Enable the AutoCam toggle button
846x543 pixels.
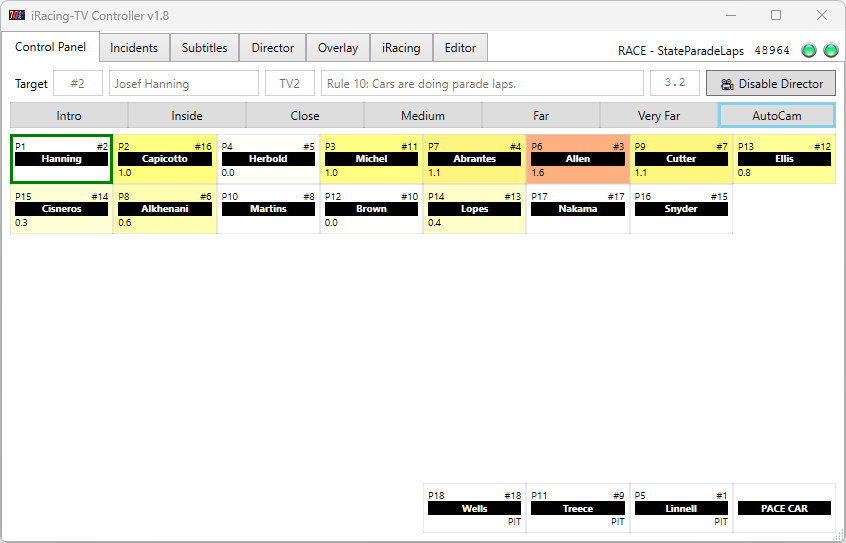(777, 116)
